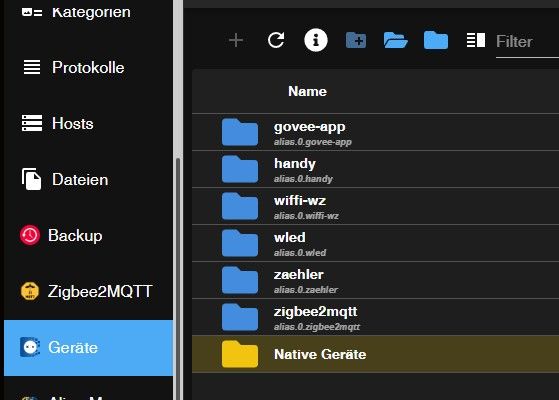Screen dimensions: 559x400
Task: Click the collapse all folders icon
Action: coord(436,40)
